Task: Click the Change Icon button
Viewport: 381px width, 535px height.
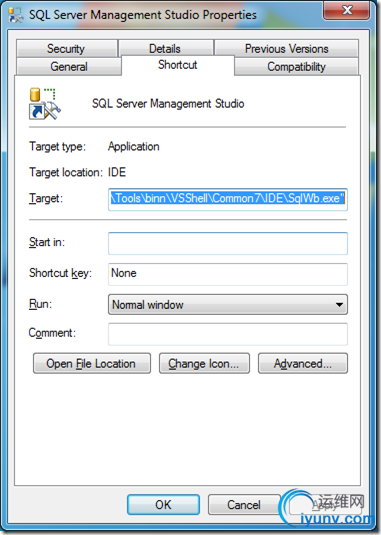Action: (204, 363)
